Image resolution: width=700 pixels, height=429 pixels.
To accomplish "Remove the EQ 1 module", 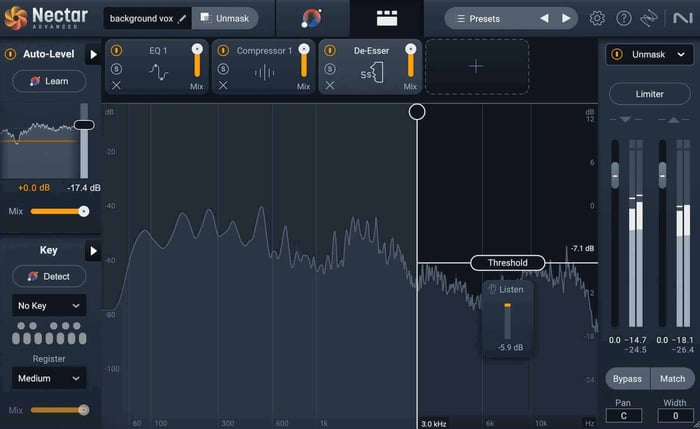I will [x=116, y=85].
